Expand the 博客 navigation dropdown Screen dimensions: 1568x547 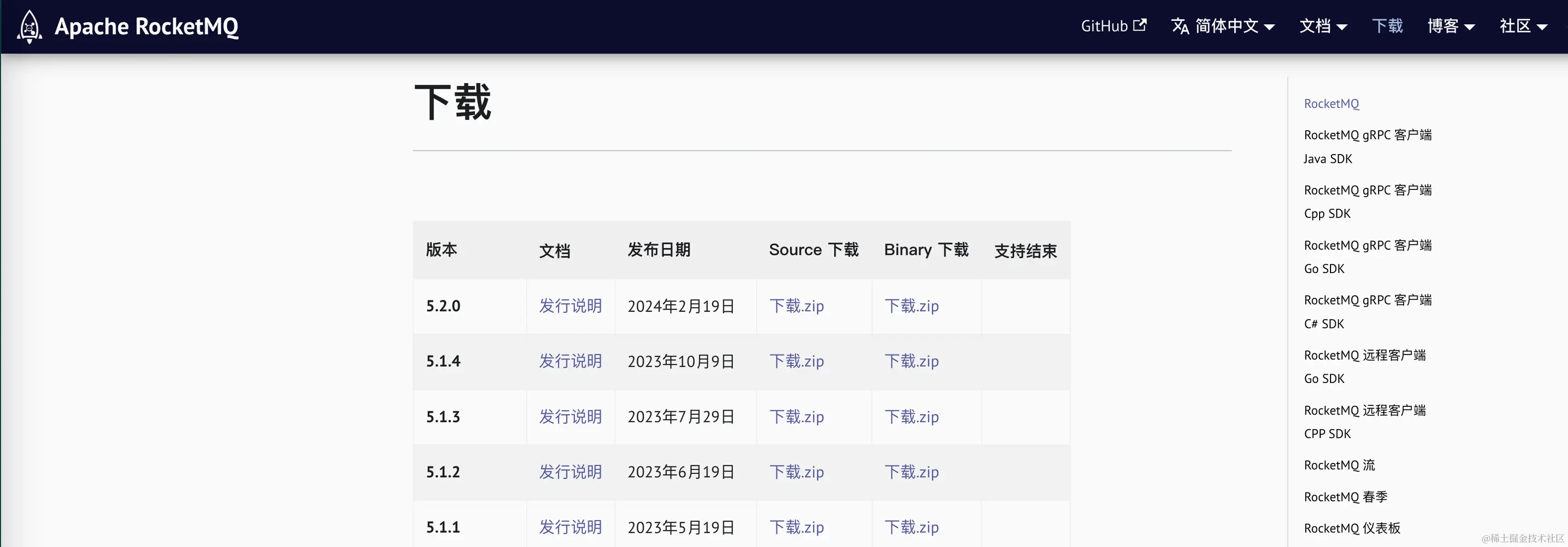pos(1451,26)
